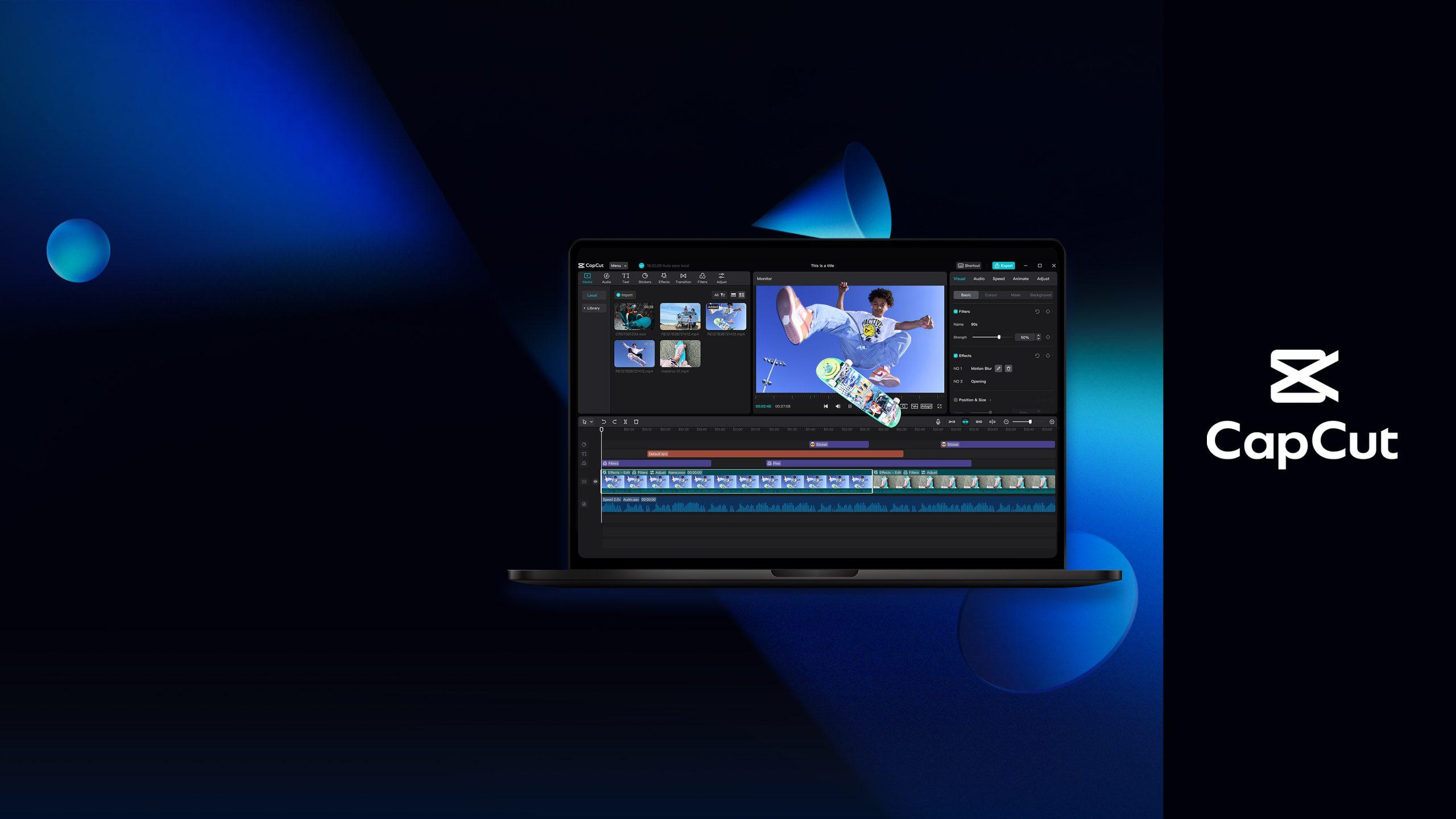Image resolution: width=1456 pixels, height=819 pixels.
Task: Delete selected clip with trash icon
Action: point(636,422)
